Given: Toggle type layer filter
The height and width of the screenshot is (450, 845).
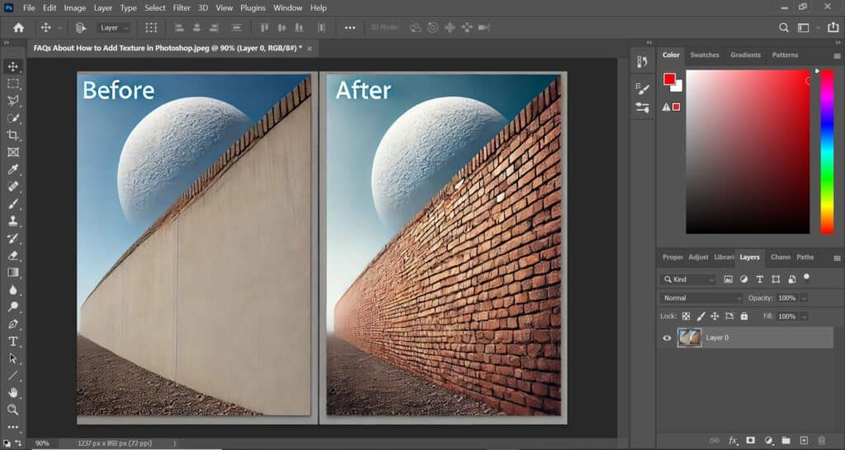Looking at the screenshot, I should click(760, 279).
